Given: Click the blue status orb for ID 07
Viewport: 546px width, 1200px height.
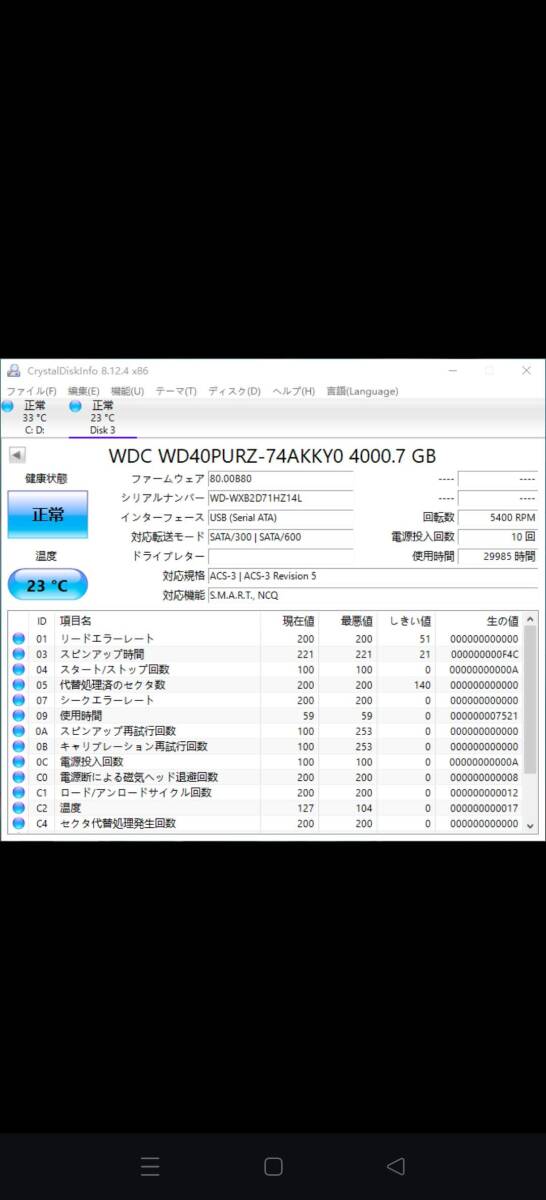Looking at the screenshot, I should 18,700.
